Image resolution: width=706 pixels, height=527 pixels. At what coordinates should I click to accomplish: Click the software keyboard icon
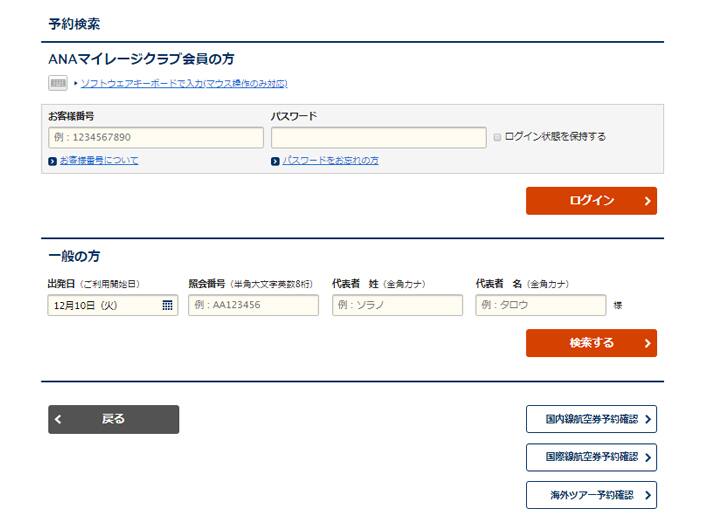pos(58,83)
